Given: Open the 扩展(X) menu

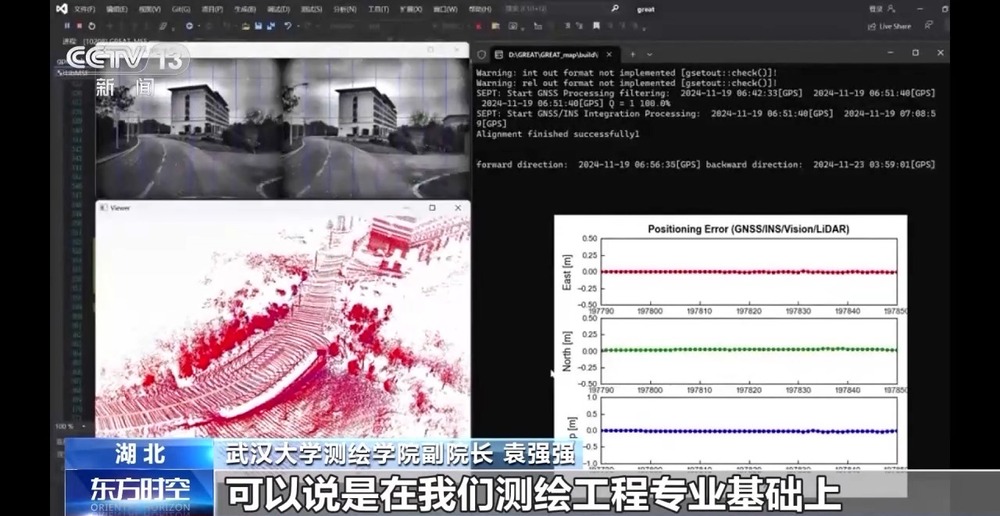Looking at the screenshot, I should pos(411,10).
